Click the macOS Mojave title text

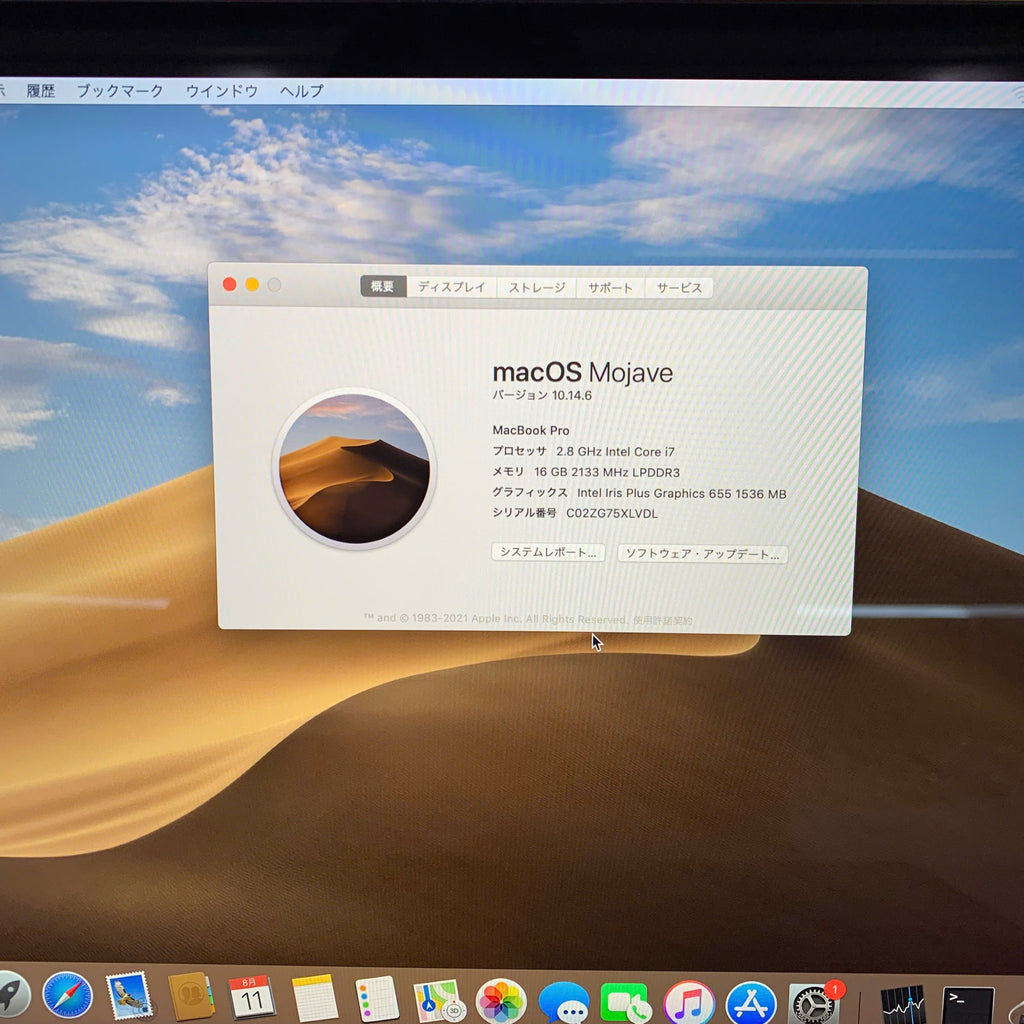point(583,373)
